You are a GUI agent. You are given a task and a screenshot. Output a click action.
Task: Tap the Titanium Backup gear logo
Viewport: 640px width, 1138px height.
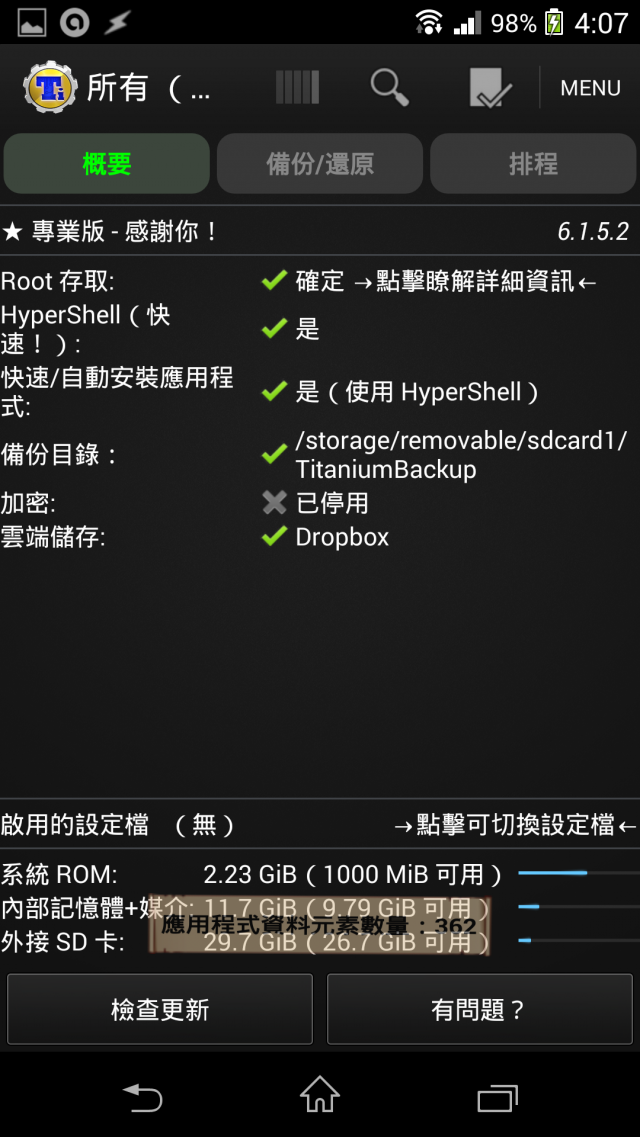49,89
